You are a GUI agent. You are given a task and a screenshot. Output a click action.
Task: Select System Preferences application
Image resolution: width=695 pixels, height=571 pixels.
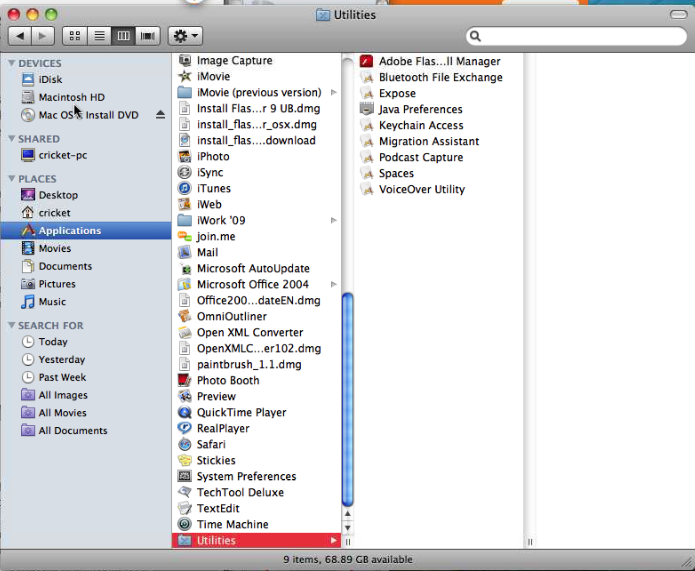click(257, 477)
